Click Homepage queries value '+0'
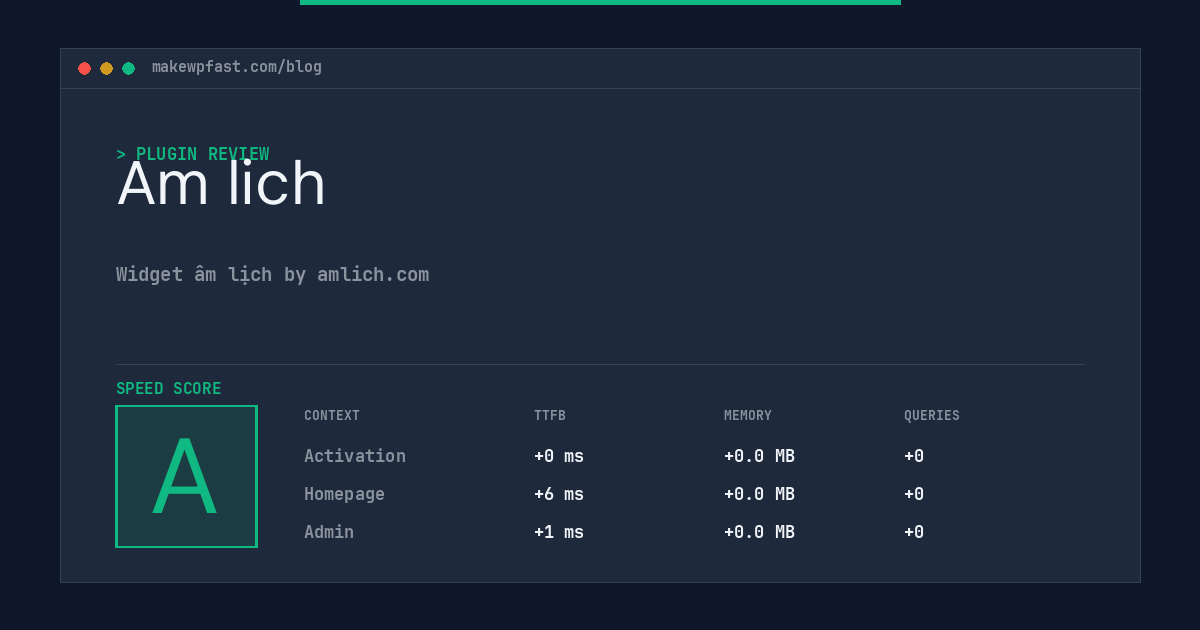 click(x=914, y=494)
